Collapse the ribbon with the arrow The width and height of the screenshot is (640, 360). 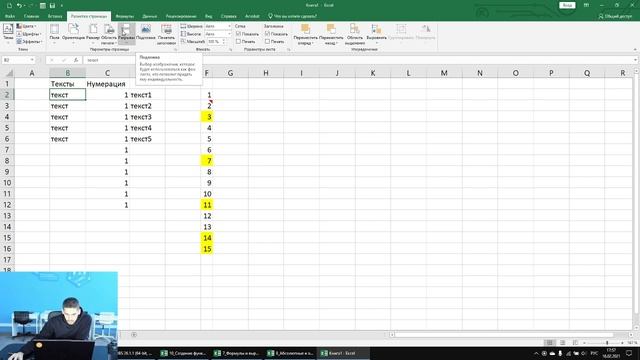tap(634, 50)
